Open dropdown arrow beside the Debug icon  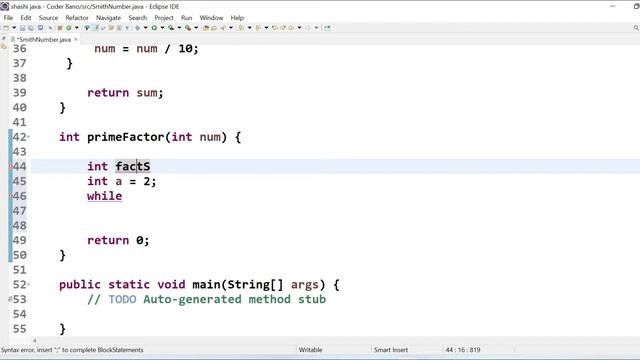coord(145,28)
